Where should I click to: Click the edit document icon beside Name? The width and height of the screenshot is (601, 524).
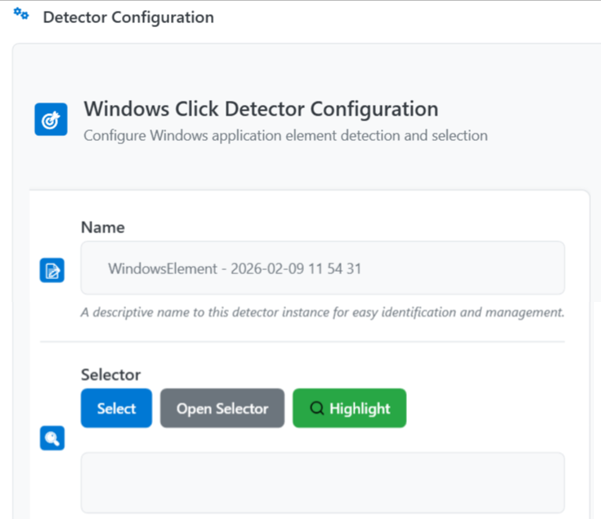click(52, 270)
